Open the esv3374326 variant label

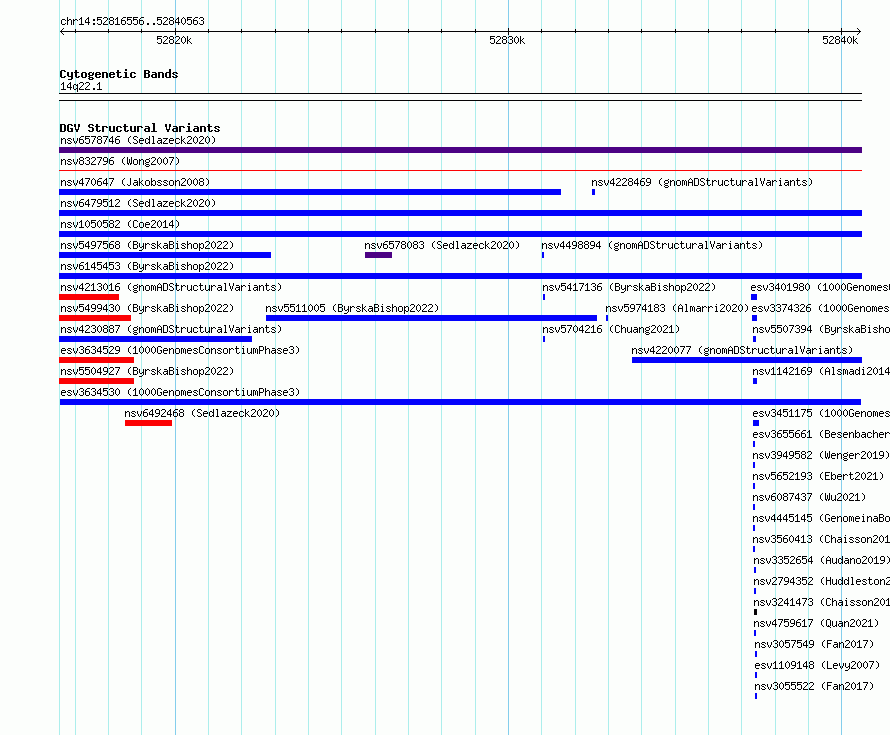click(x=821, y=308)
